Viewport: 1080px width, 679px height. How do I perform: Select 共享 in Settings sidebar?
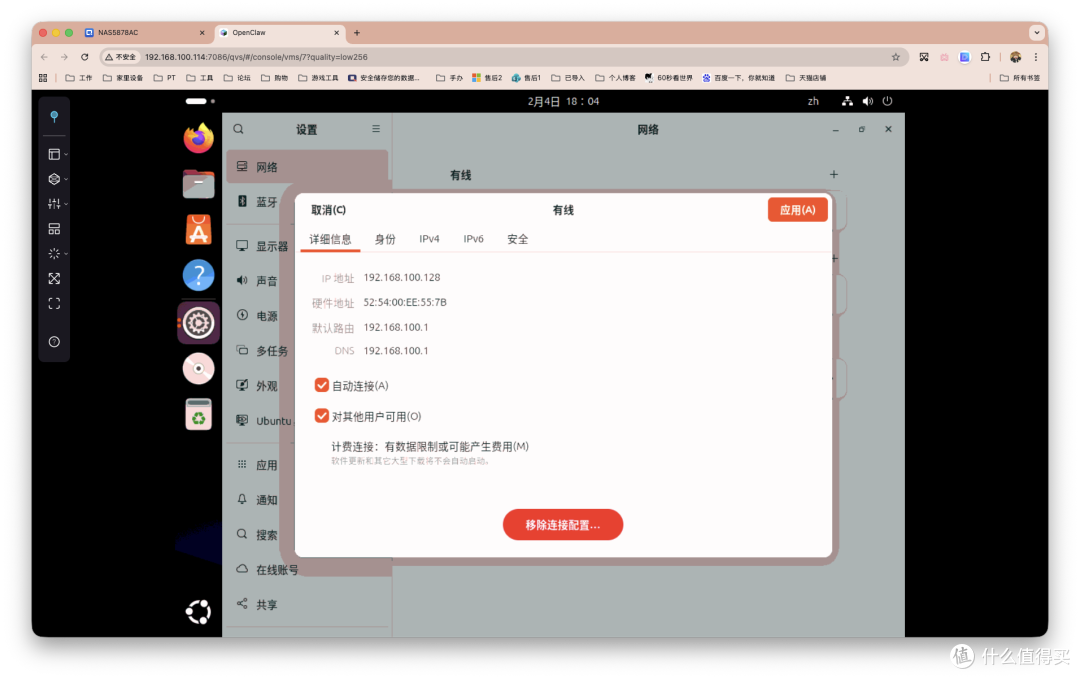(307, 604)
